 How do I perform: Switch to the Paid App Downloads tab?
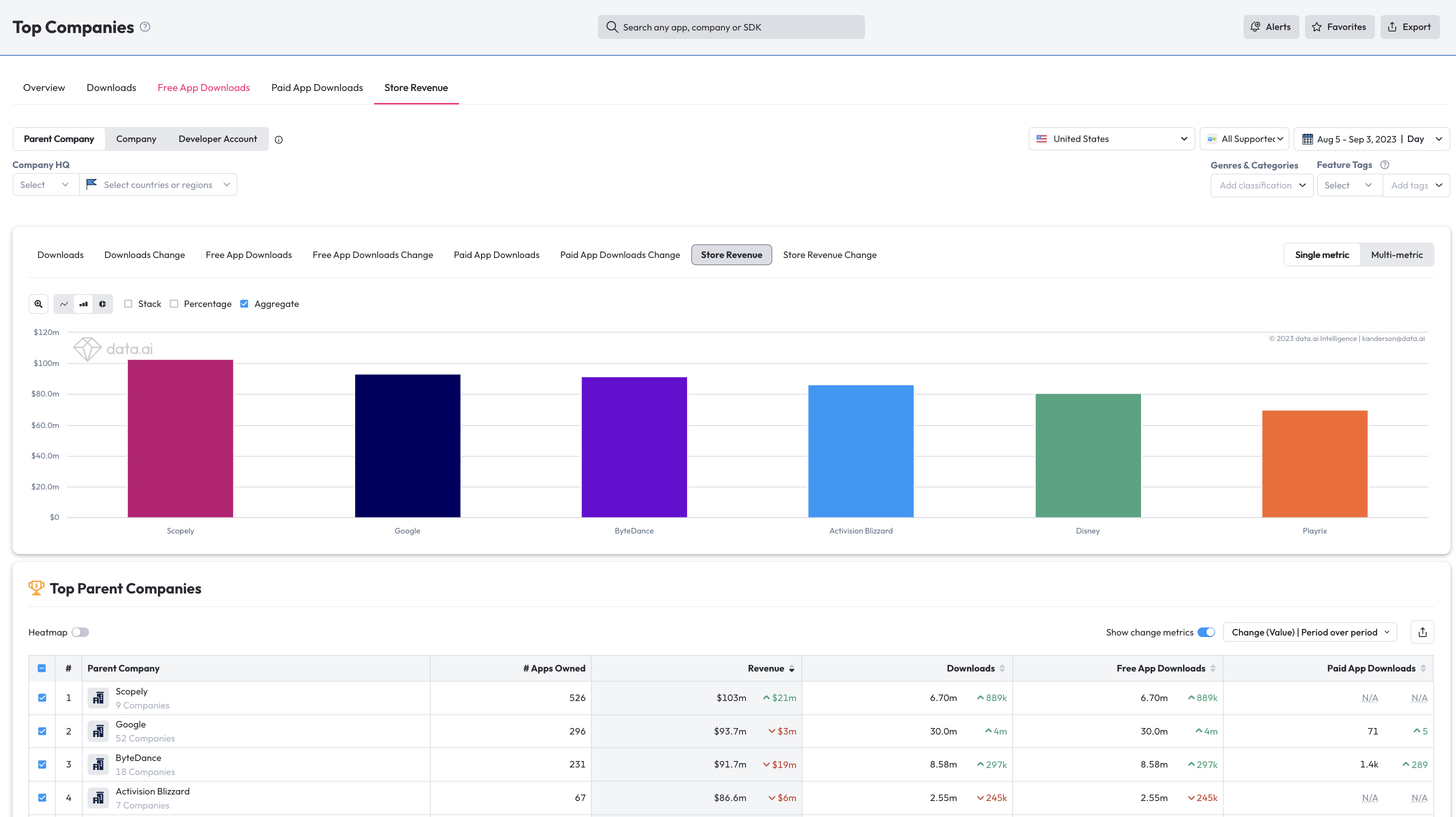point(316,87)
